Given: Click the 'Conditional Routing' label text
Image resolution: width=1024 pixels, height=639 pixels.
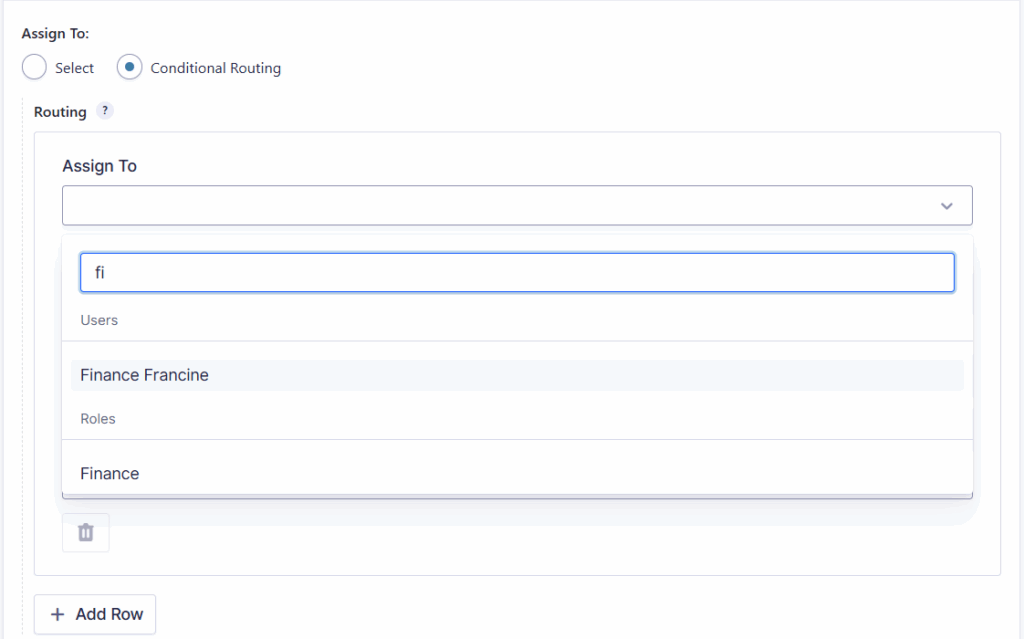Looking at the screenshot, I should pos(215,69).
